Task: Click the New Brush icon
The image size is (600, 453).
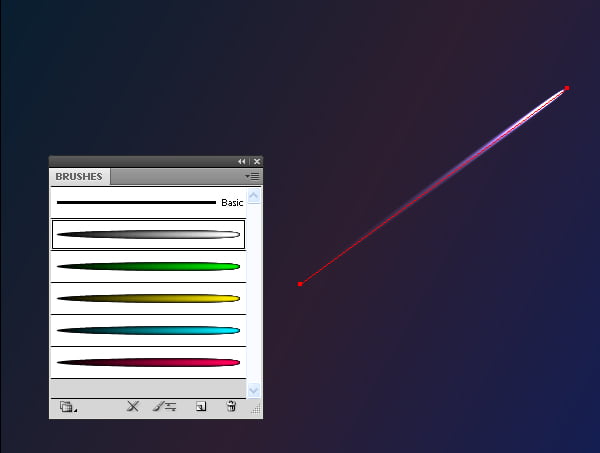Action: [x=201, y=406]
